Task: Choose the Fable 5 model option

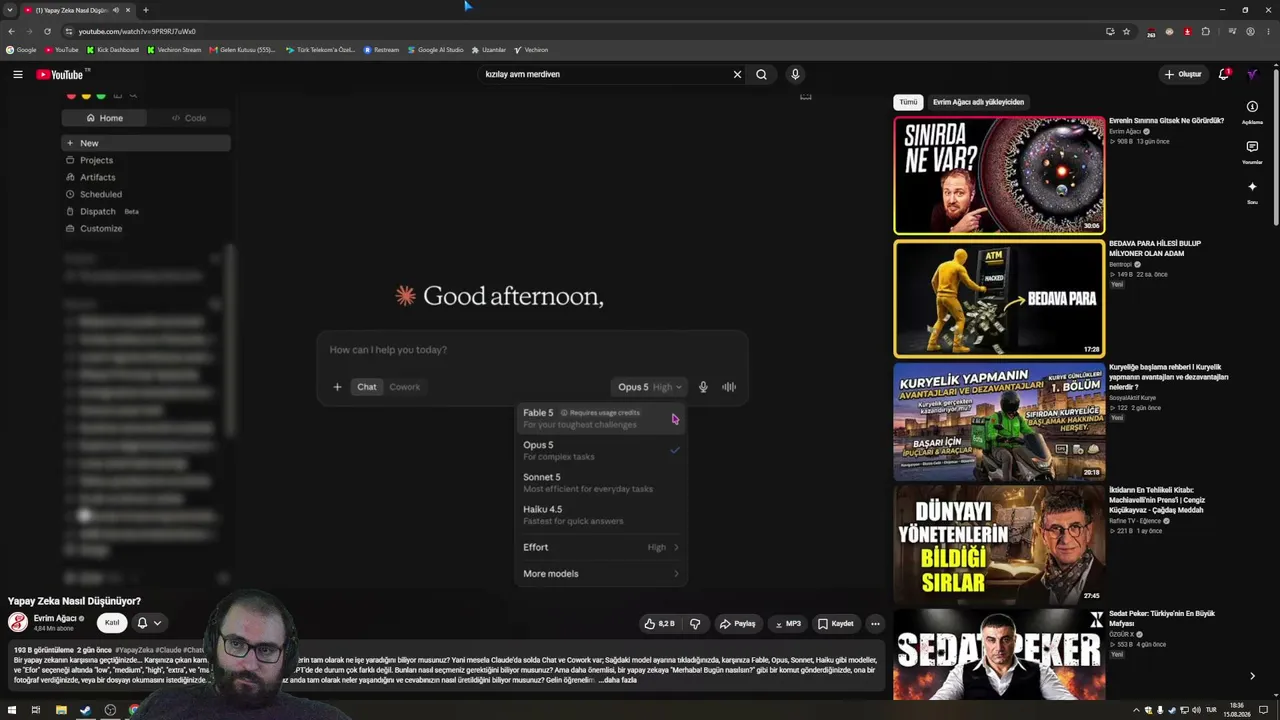Action: tap(601, 418)
